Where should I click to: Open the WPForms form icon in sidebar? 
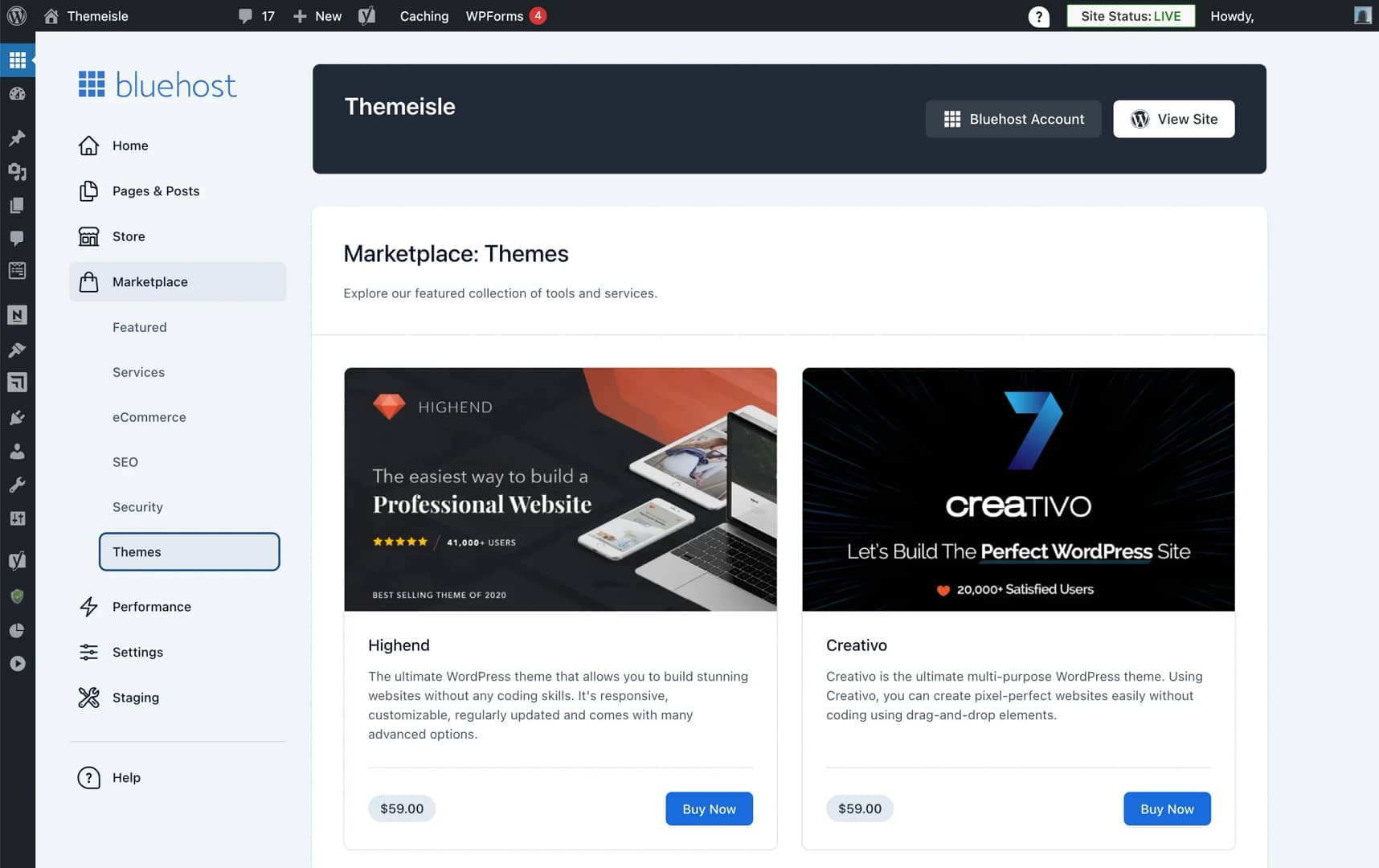pos(17,271)
